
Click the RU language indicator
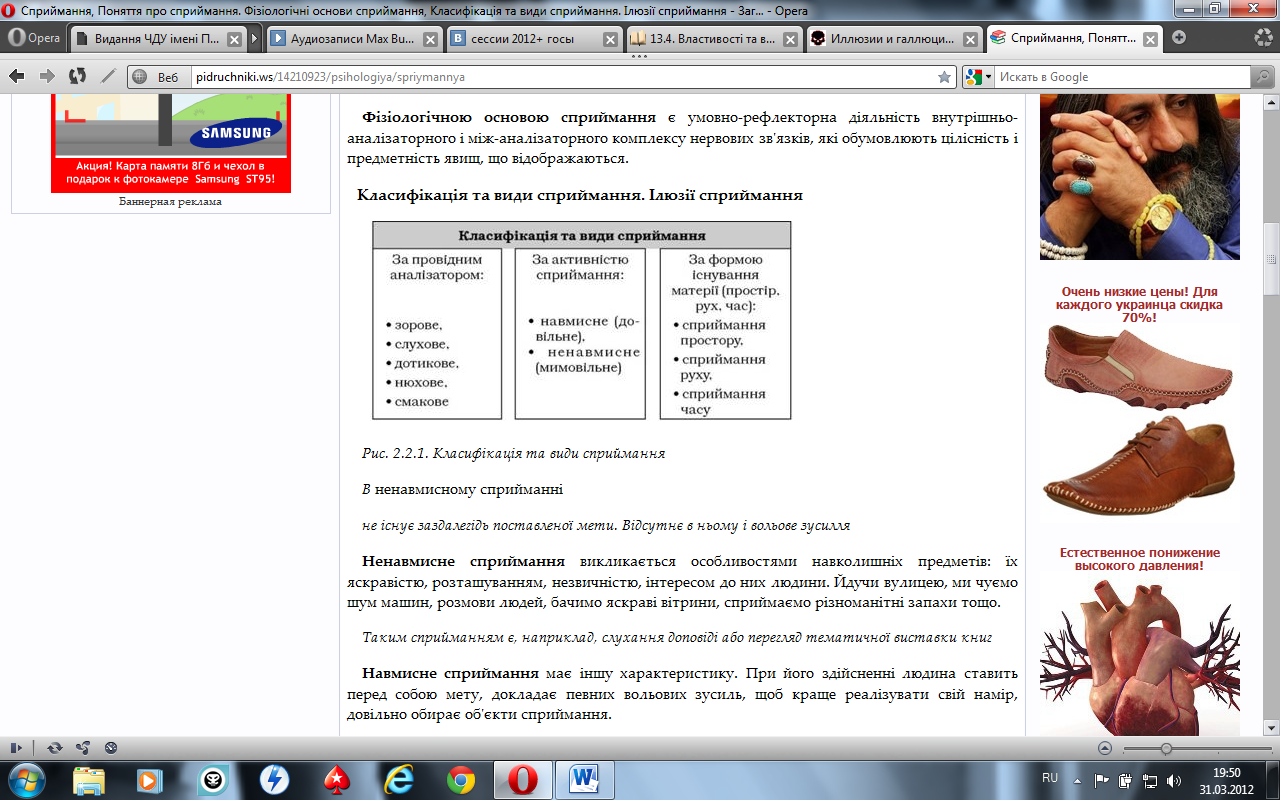tap(1050, 778)
